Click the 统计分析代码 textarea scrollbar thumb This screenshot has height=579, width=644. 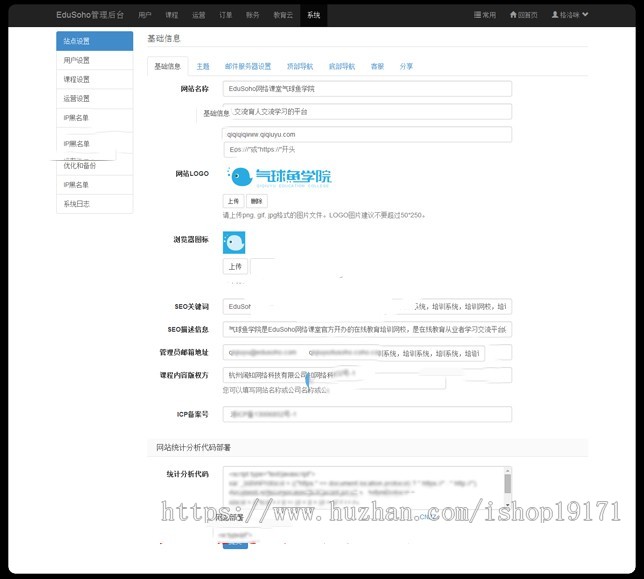[508, 484]
